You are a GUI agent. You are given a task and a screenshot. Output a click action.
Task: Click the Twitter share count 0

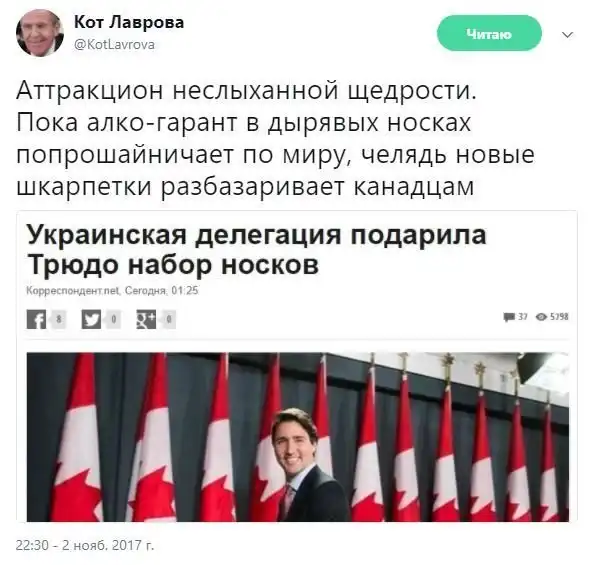[x=113, y=319]
